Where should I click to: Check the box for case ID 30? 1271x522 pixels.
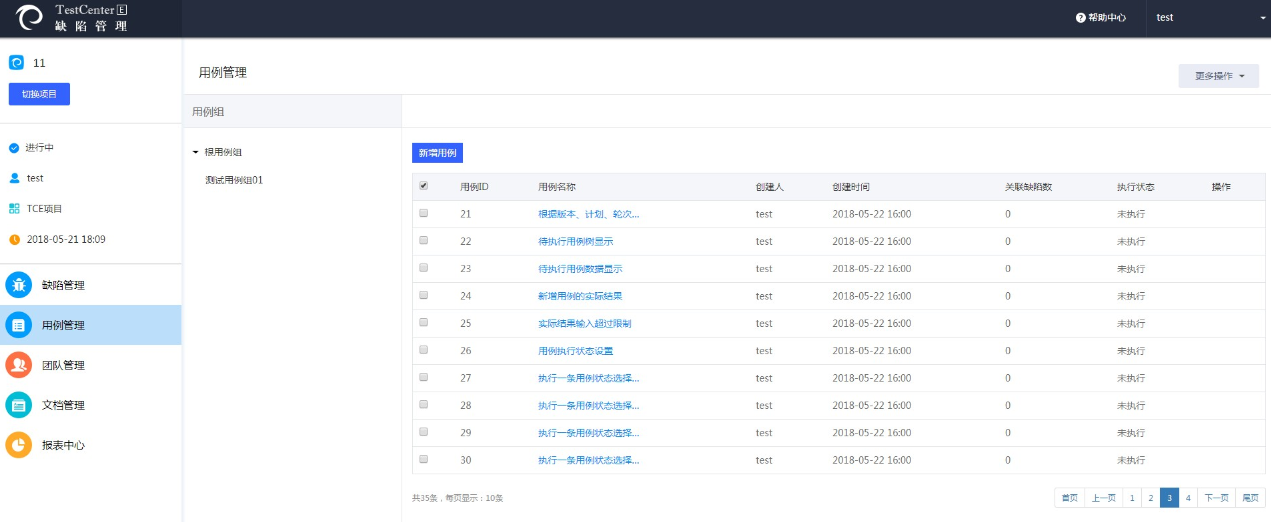point(423,459)
